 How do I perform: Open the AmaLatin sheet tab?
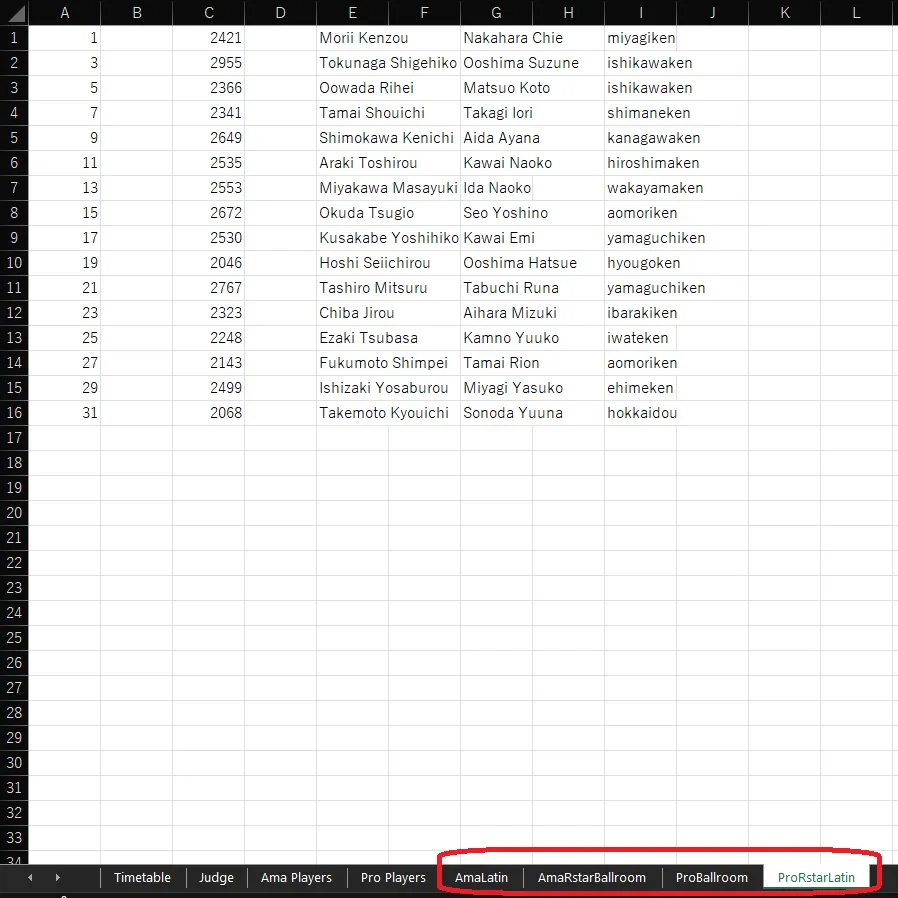pos(481,877)
